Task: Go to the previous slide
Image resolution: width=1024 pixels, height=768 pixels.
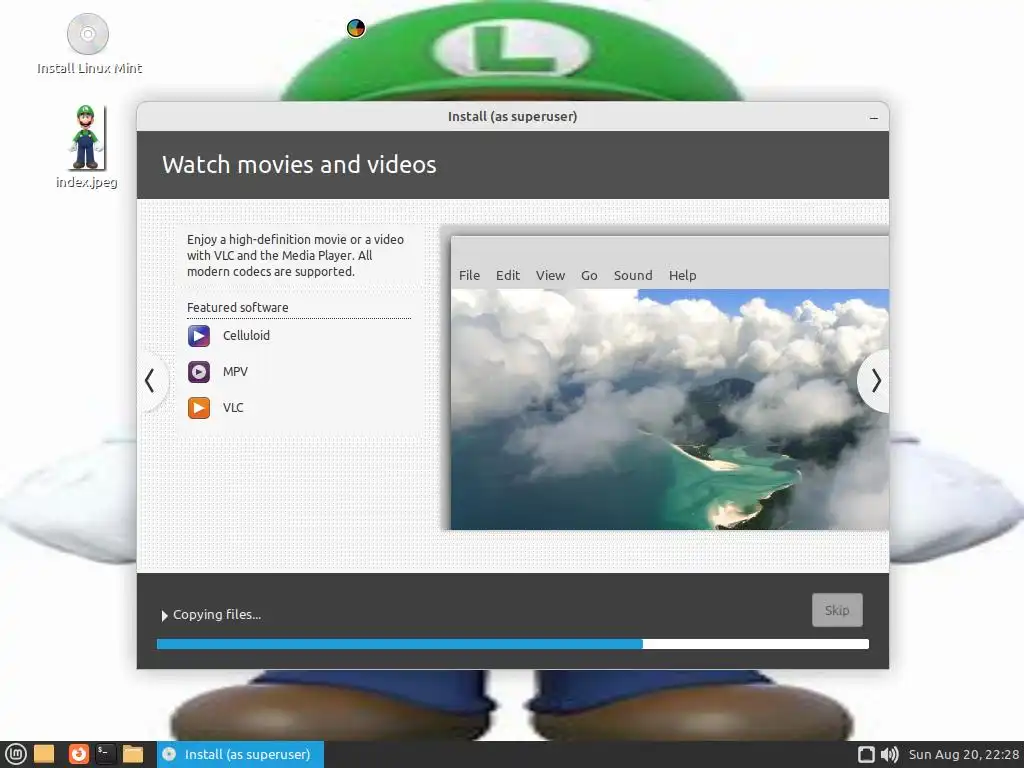Action: 150,381
